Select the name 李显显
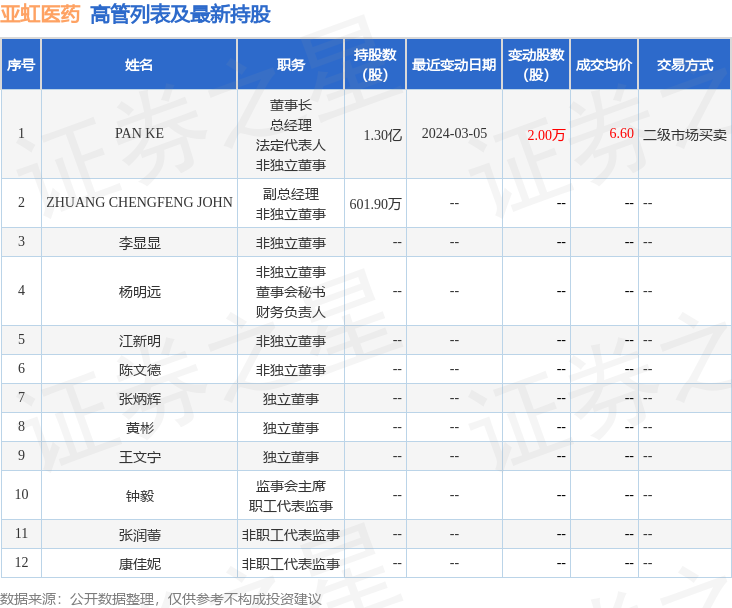This screenshot has height=608, width=732. coord(139,243)
